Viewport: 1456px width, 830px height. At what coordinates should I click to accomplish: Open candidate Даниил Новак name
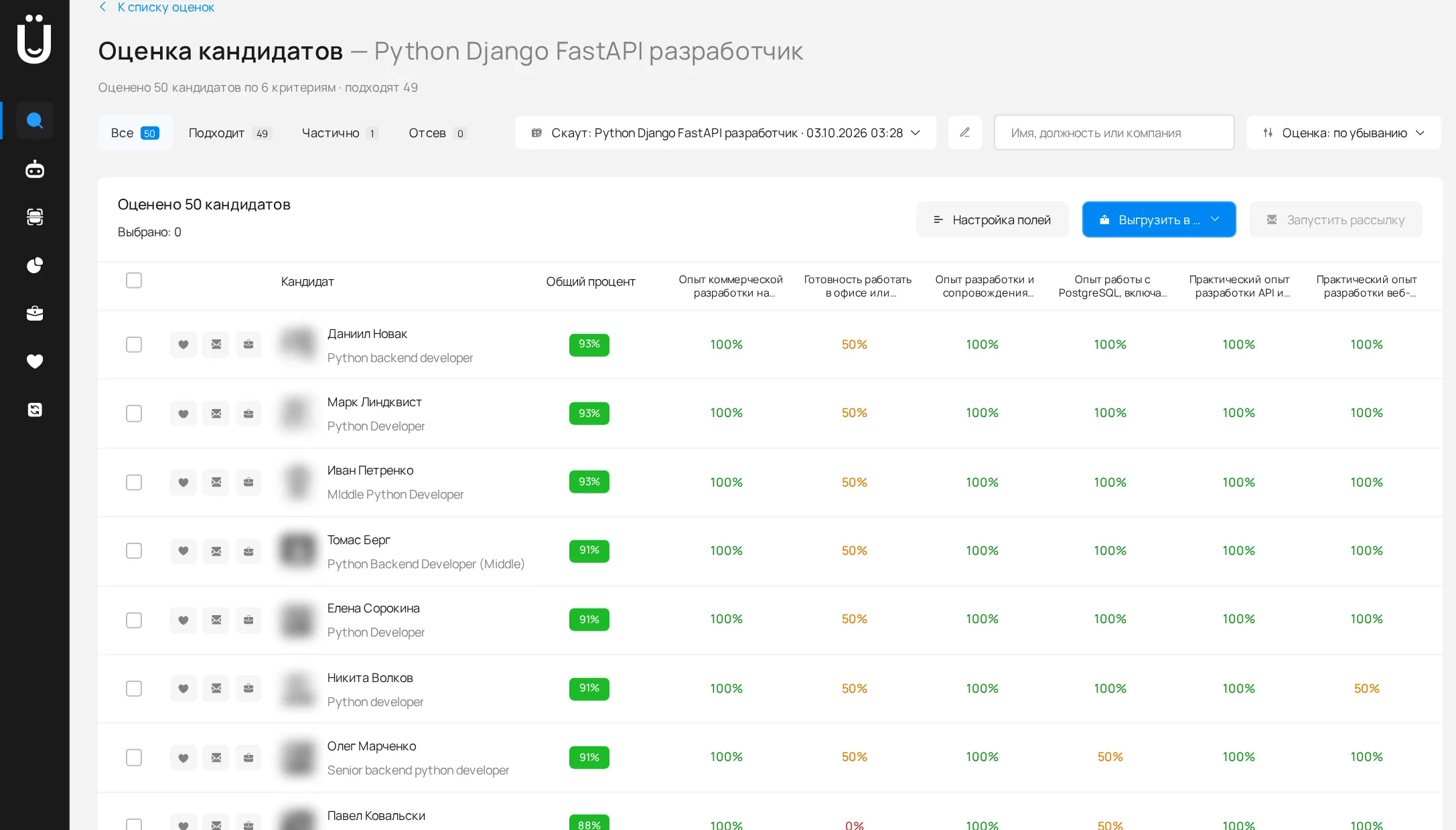[367, 333]
